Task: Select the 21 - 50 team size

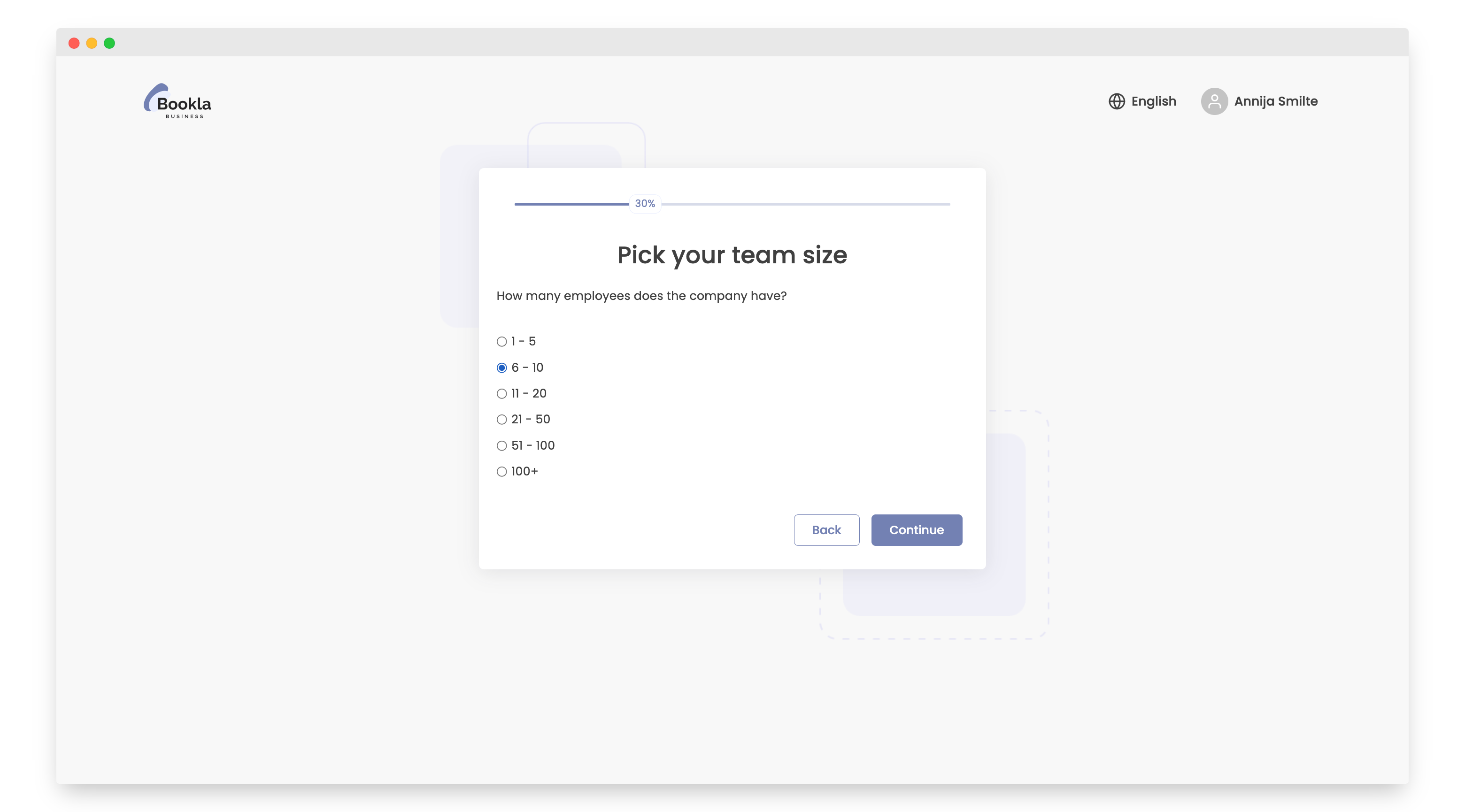Action: click(x=501, y=419)
